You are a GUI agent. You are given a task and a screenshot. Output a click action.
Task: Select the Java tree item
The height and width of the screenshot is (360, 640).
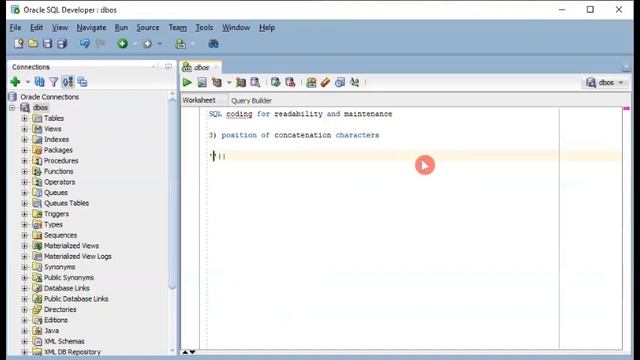[x=51, y=331]
